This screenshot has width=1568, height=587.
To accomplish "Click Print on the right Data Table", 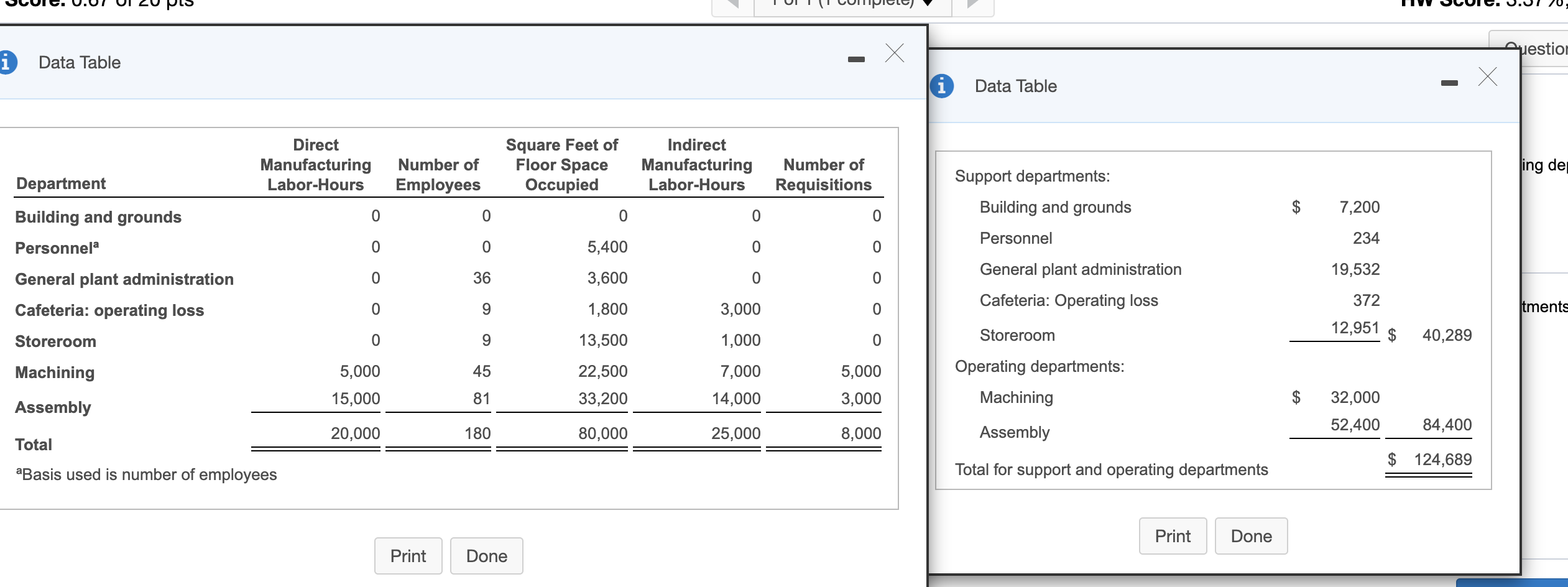I will tap(1173, 535).
